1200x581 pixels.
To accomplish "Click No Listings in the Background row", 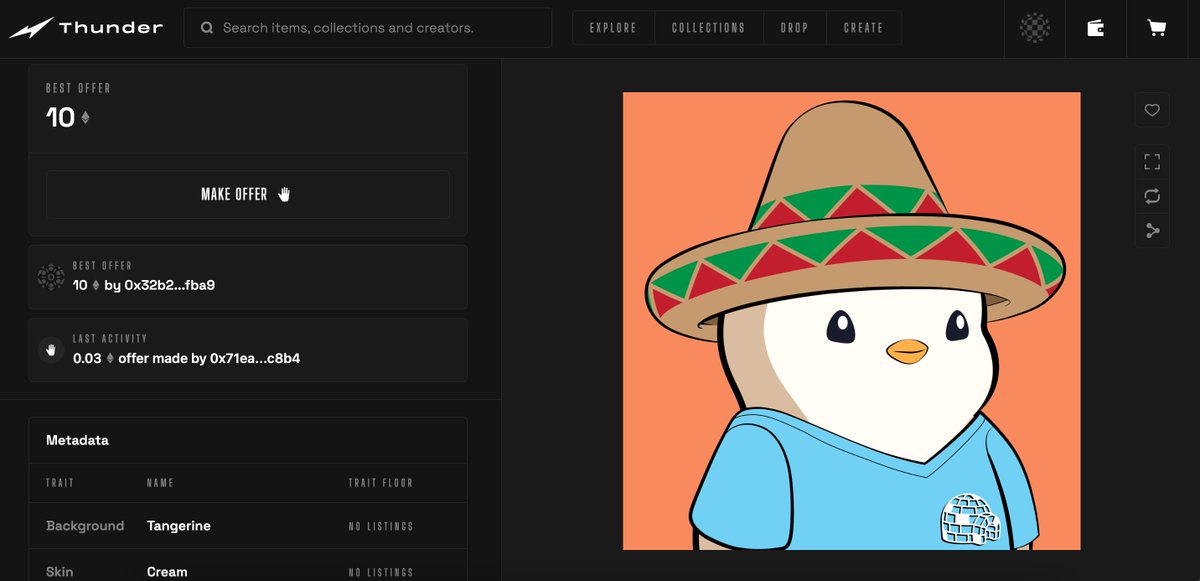I will 381,526.
